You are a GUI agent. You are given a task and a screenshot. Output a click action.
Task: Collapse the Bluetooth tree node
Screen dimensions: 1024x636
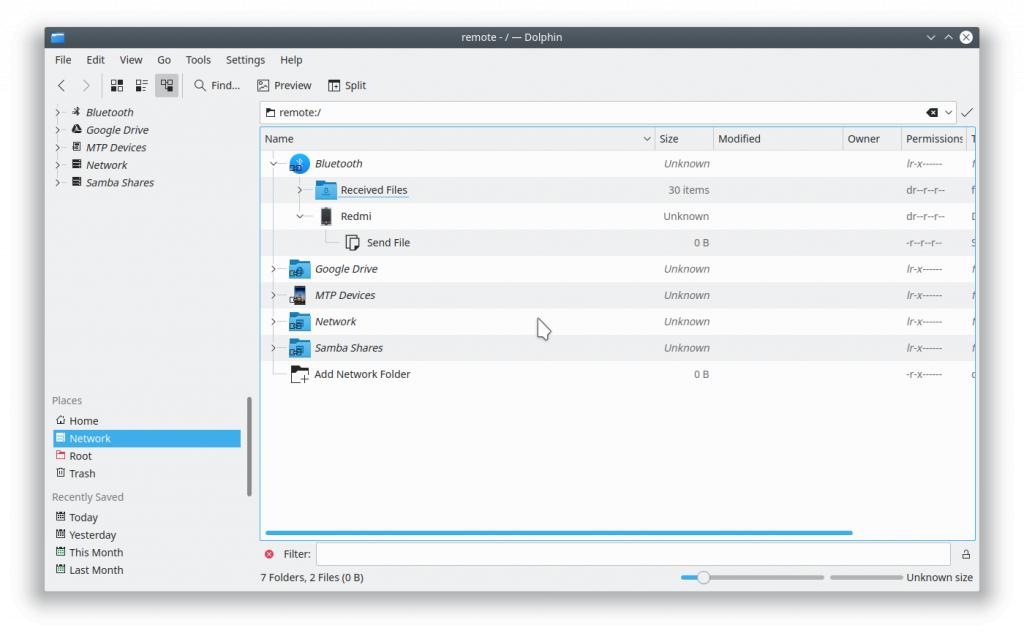[x=273, y=164]
